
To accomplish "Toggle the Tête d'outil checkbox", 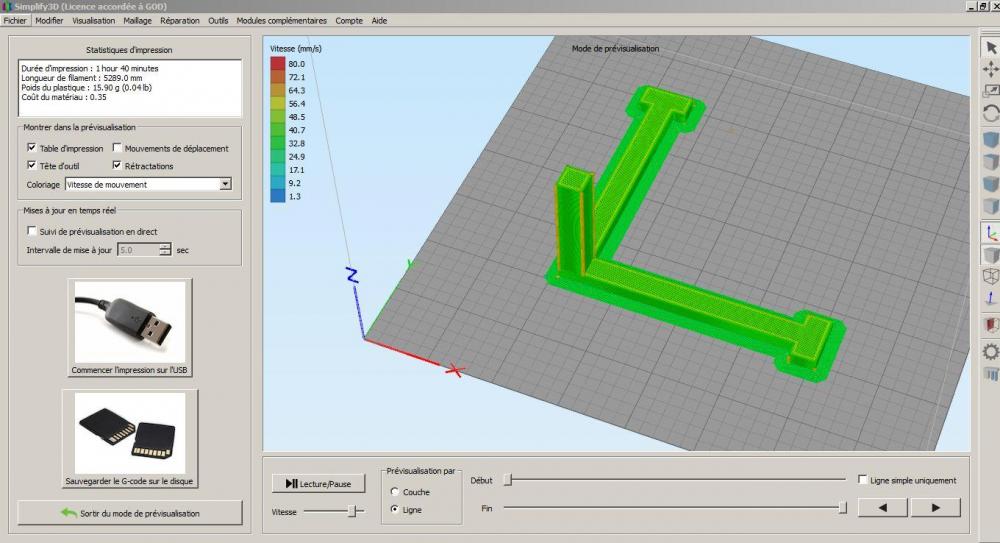I will pos(31,165).
